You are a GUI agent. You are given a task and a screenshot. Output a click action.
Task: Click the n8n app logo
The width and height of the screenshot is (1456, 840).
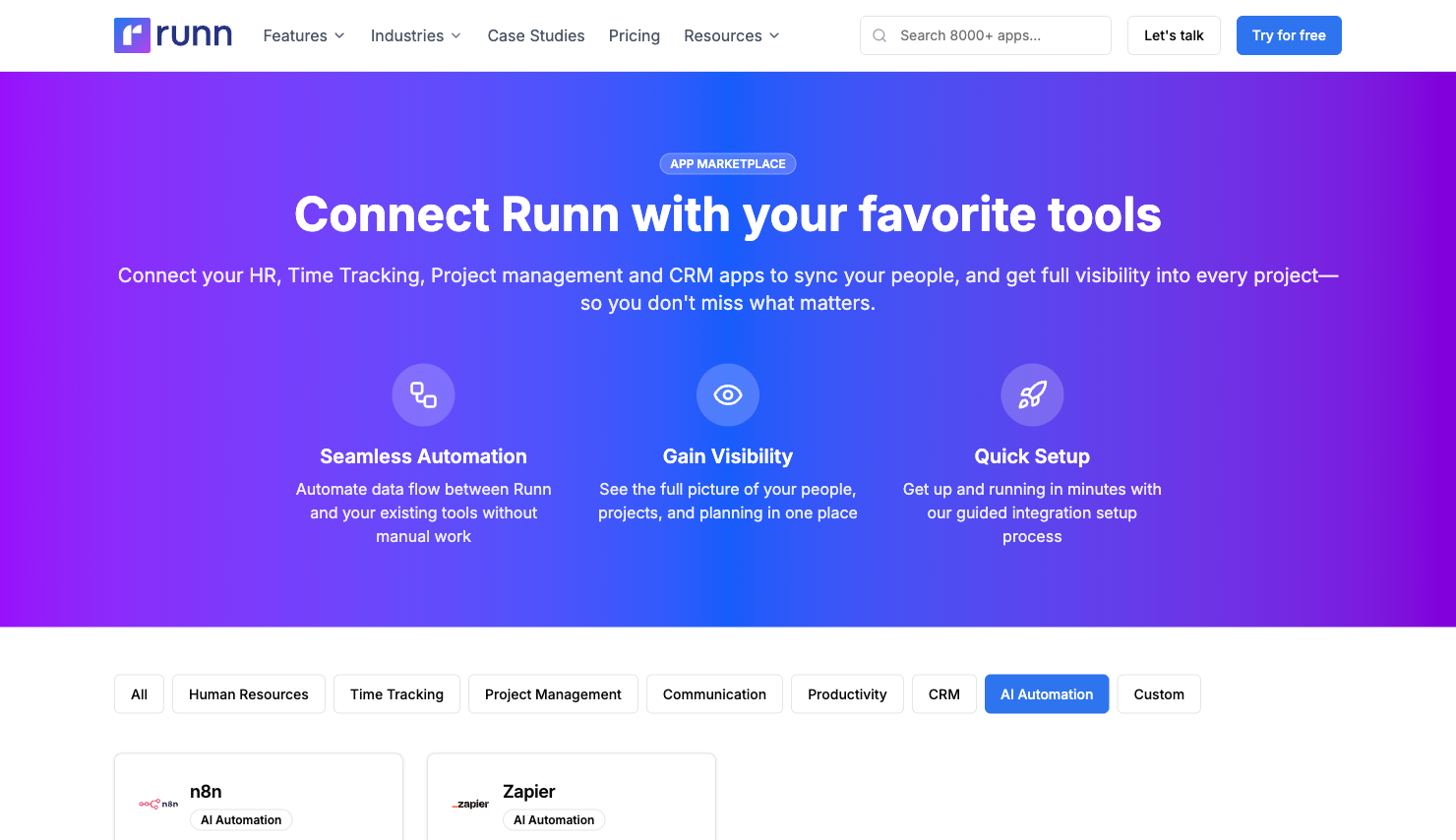158,805
